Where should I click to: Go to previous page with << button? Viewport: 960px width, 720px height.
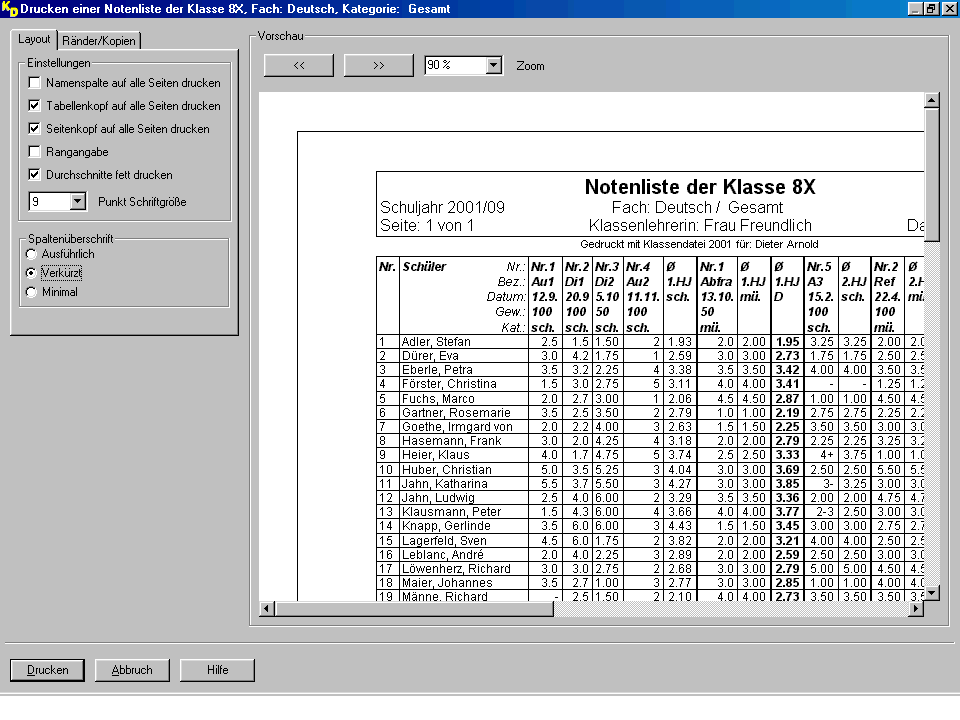click(x=299, y=66)
